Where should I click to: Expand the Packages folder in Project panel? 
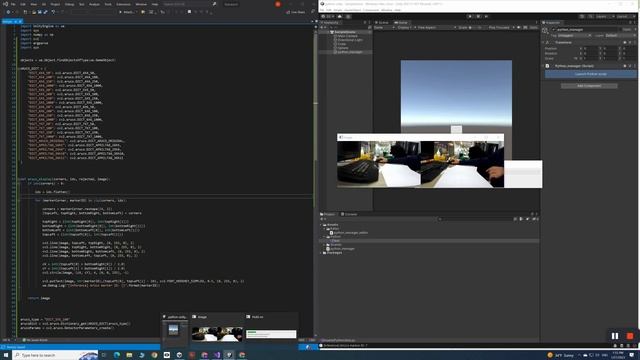coord(321,253)
